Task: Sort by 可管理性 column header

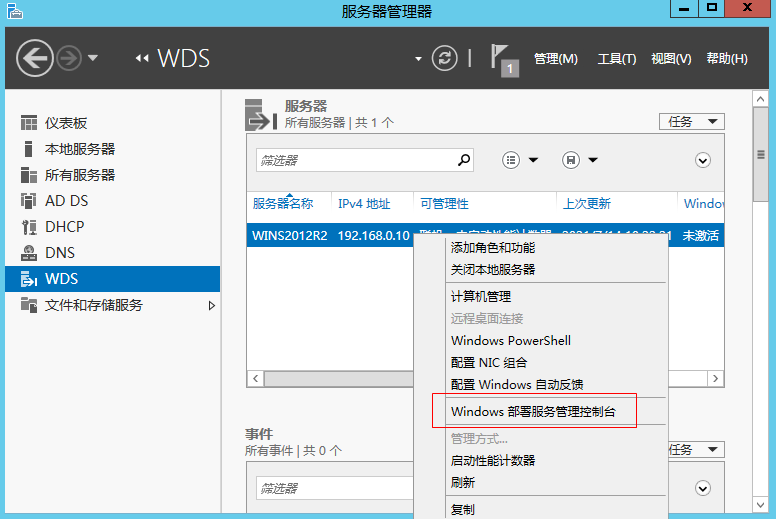Action: pos(444,203)
